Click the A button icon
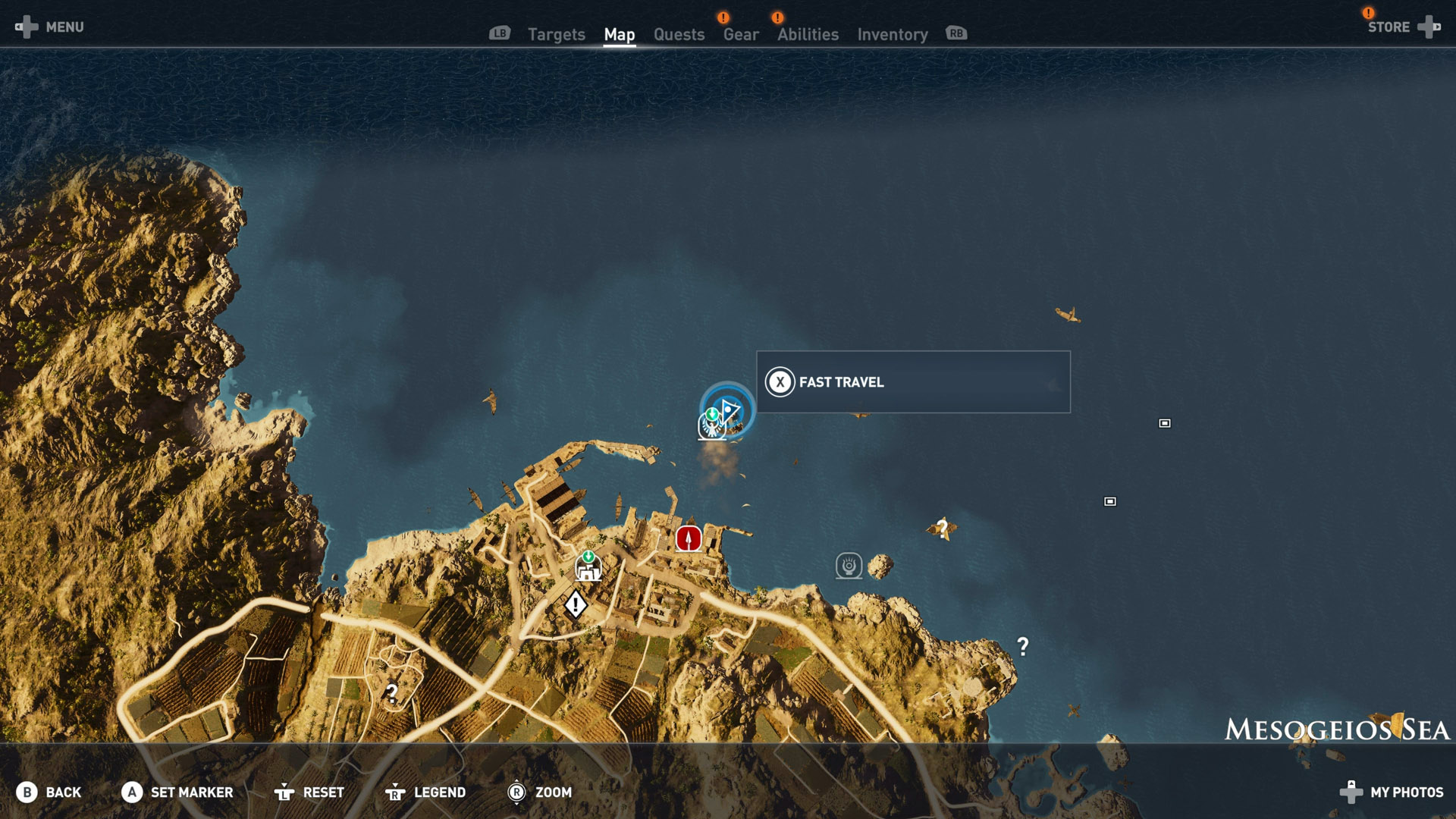The image size is (1456, 819). point(132,792)
